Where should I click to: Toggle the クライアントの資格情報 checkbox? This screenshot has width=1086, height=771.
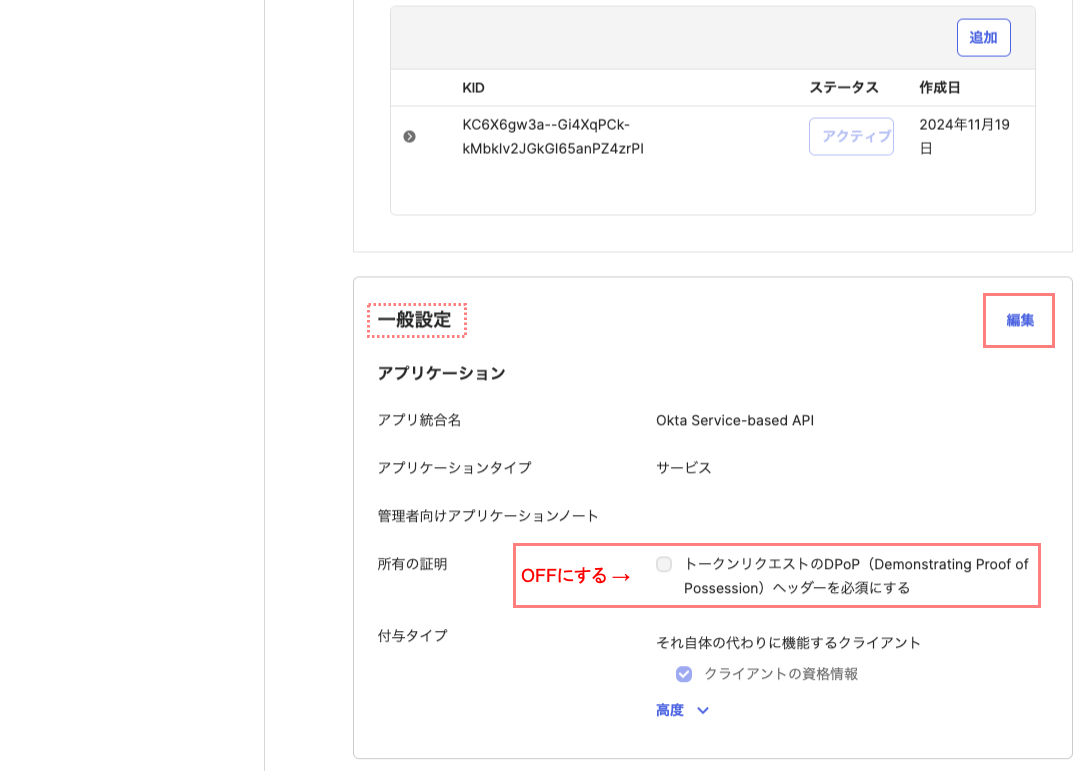(684, 674)
